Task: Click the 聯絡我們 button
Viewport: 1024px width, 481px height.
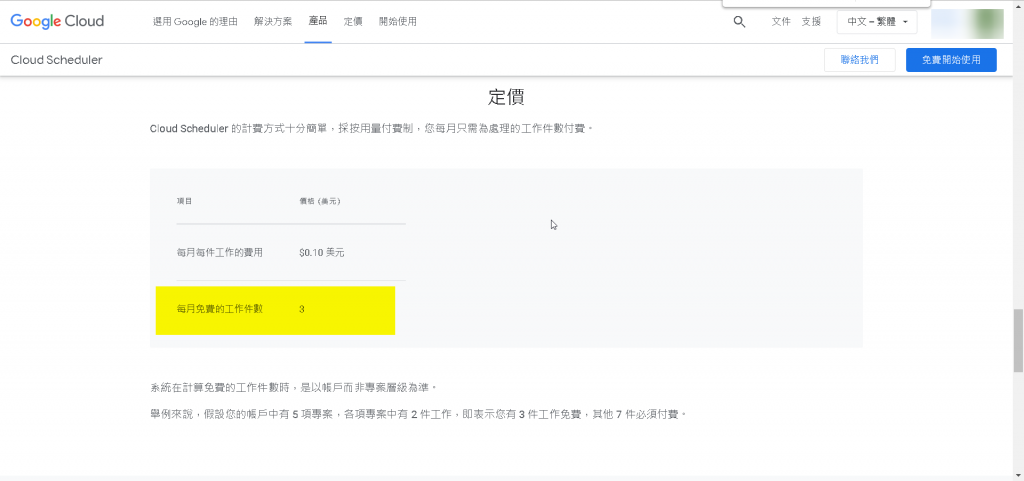Action: [x=859, y=60]
